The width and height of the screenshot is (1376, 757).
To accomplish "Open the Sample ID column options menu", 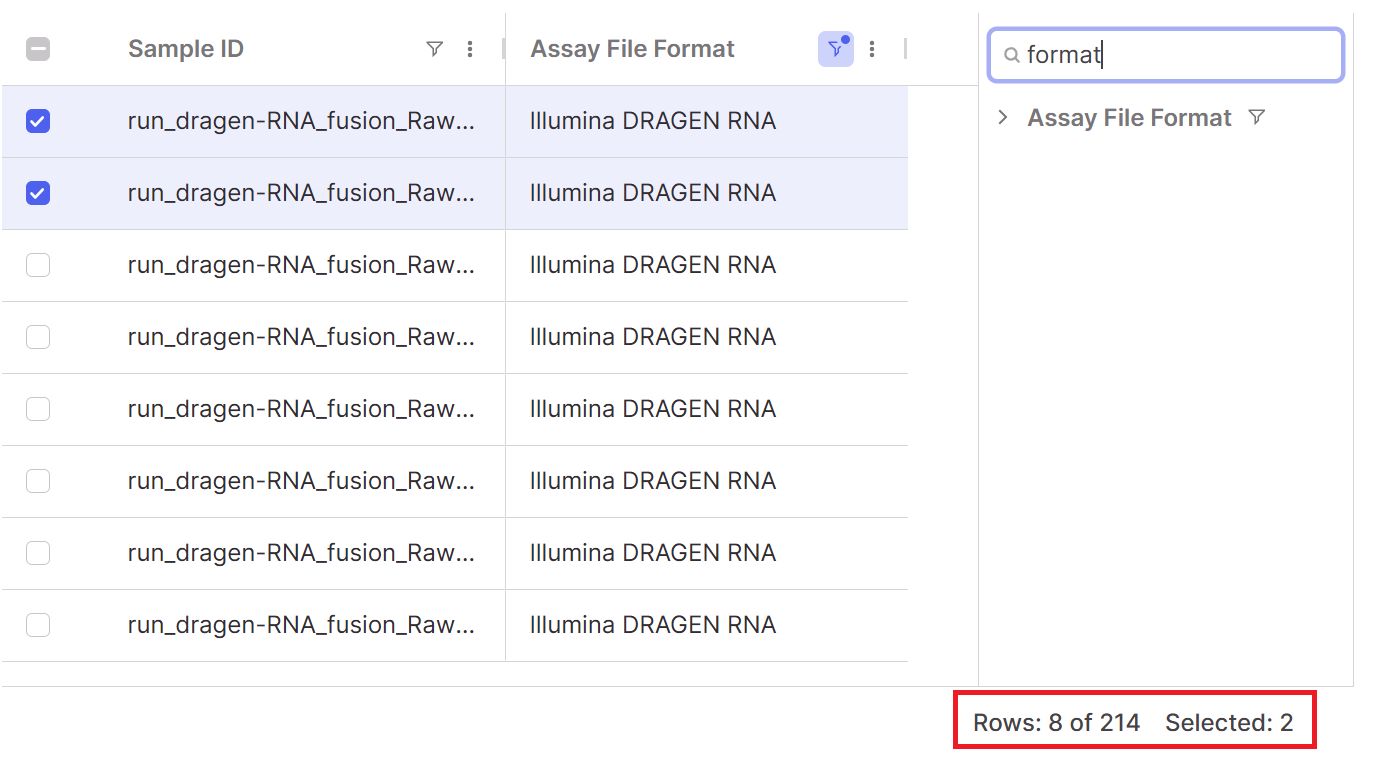I will coord(470,49).
